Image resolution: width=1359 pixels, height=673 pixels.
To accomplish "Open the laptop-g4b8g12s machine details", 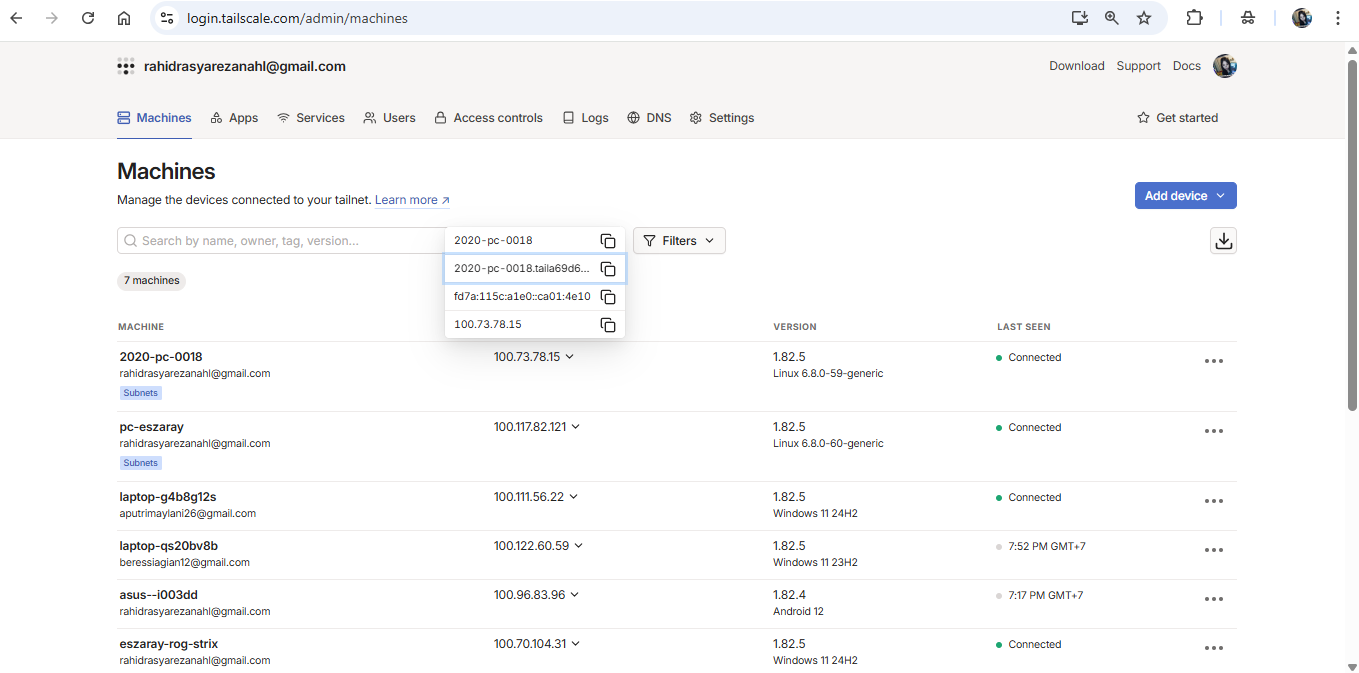I will click(168, 497).
